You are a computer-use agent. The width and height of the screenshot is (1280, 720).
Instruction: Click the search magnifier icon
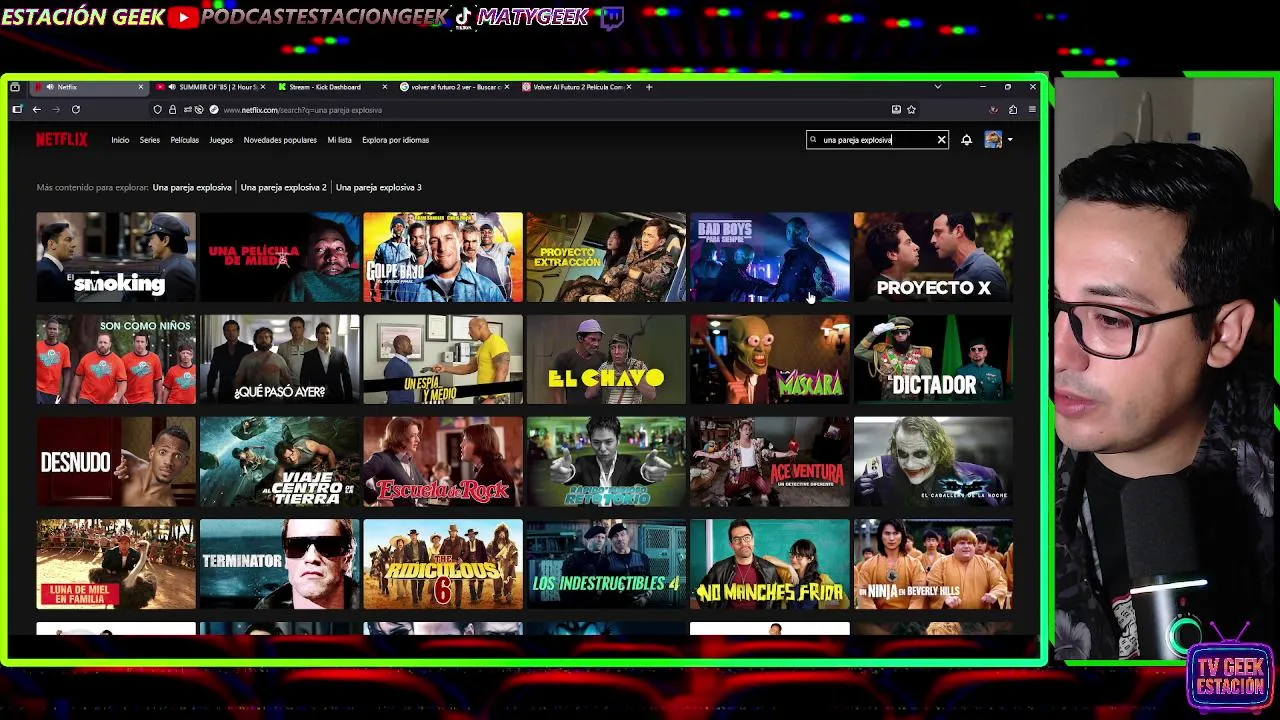pos(813,140)
